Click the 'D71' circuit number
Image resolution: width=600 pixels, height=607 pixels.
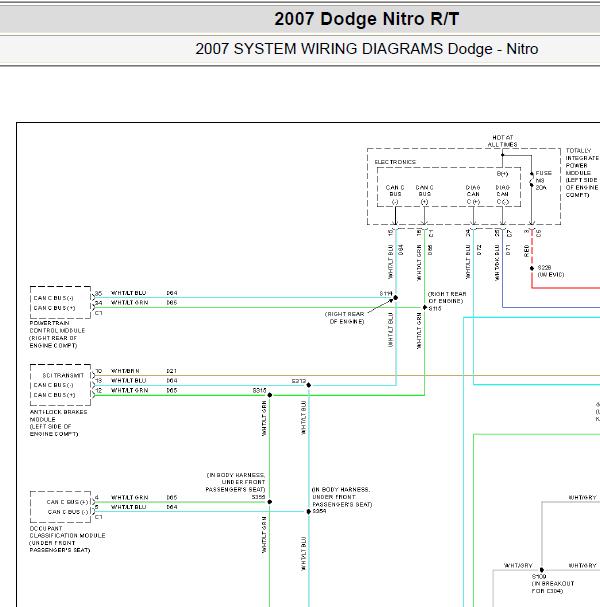pyautogui.click(x=508, y=250)
